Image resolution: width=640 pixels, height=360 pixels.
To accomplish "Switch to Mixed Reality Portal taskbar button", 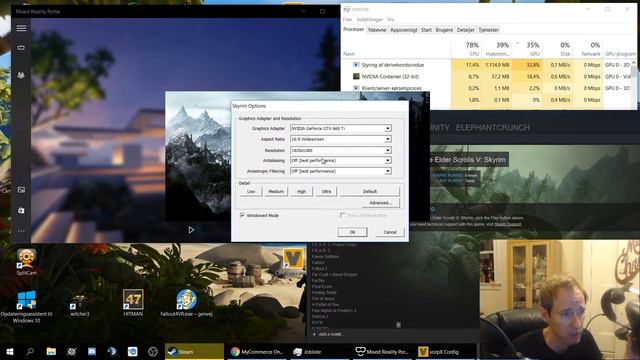I will coord(382,351).
